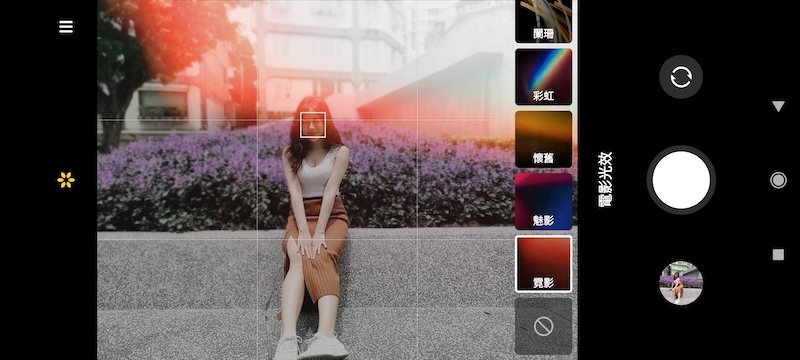Open the last photo gallery thumbnail
The width and height of the screenshot is (800, 360).
pyautogui.click(x=681, y=283)
